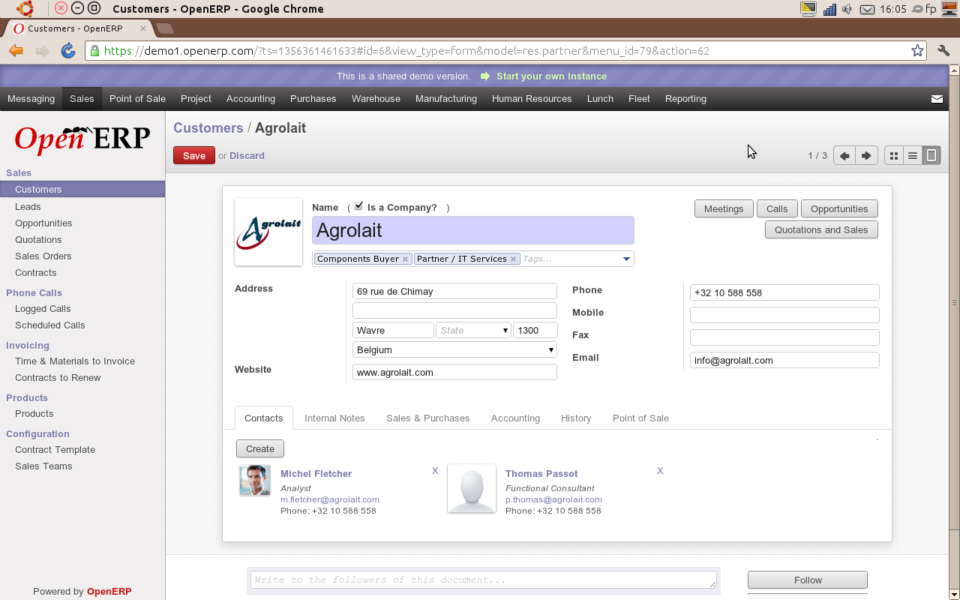Click the empty Mobile input field
The width and height of the screenshot is (960, 600).
[x=784, y=315]
